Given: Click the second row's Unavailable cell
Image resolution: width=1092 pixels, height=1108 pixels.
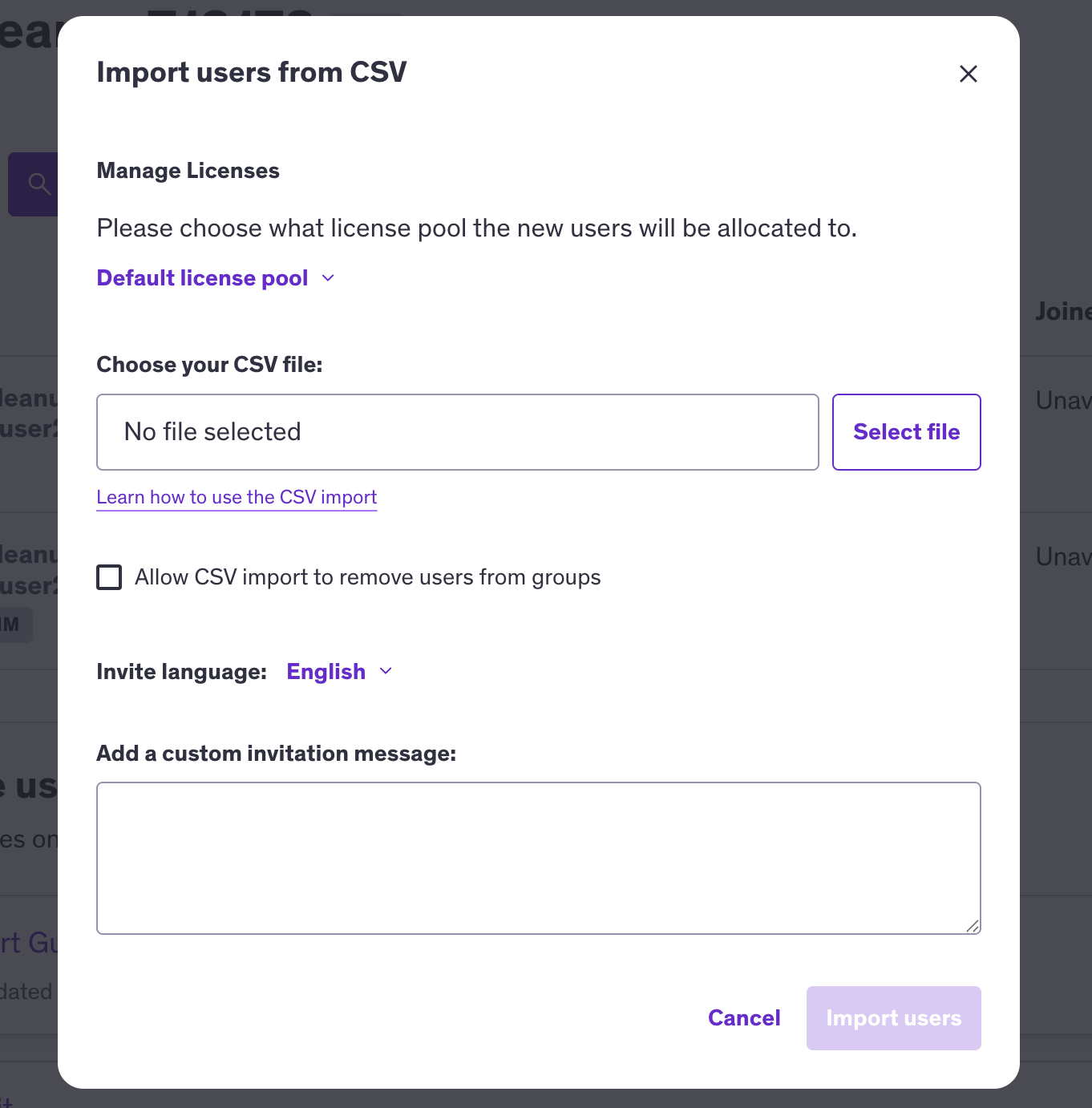Looking at the screenshot, I should (x=1062, y=556).
